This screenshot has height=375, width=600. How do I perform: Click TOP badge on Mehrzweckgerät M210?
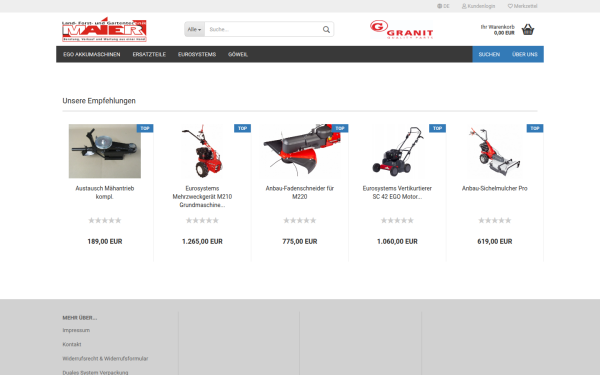[243, 128]
